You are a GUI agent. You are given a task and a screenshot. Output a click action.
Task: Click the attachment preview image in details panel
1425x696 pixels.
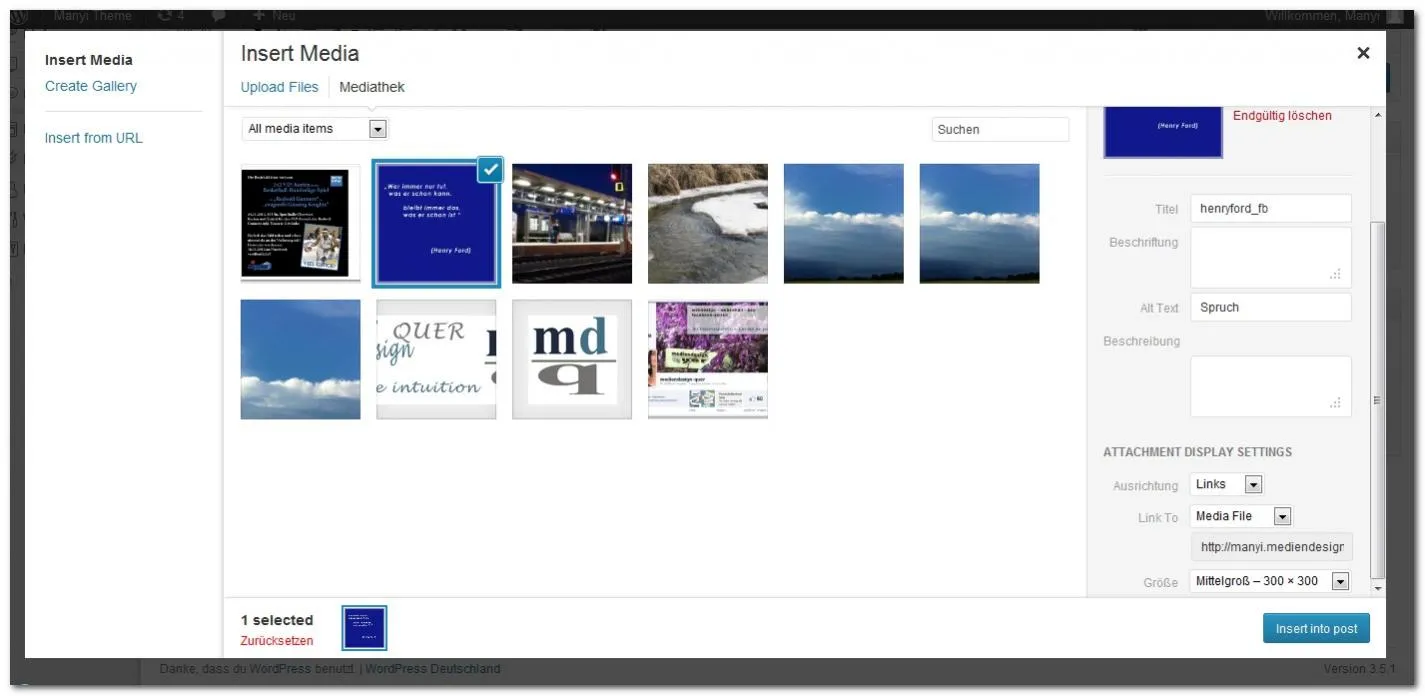[x=1163, y=131]
